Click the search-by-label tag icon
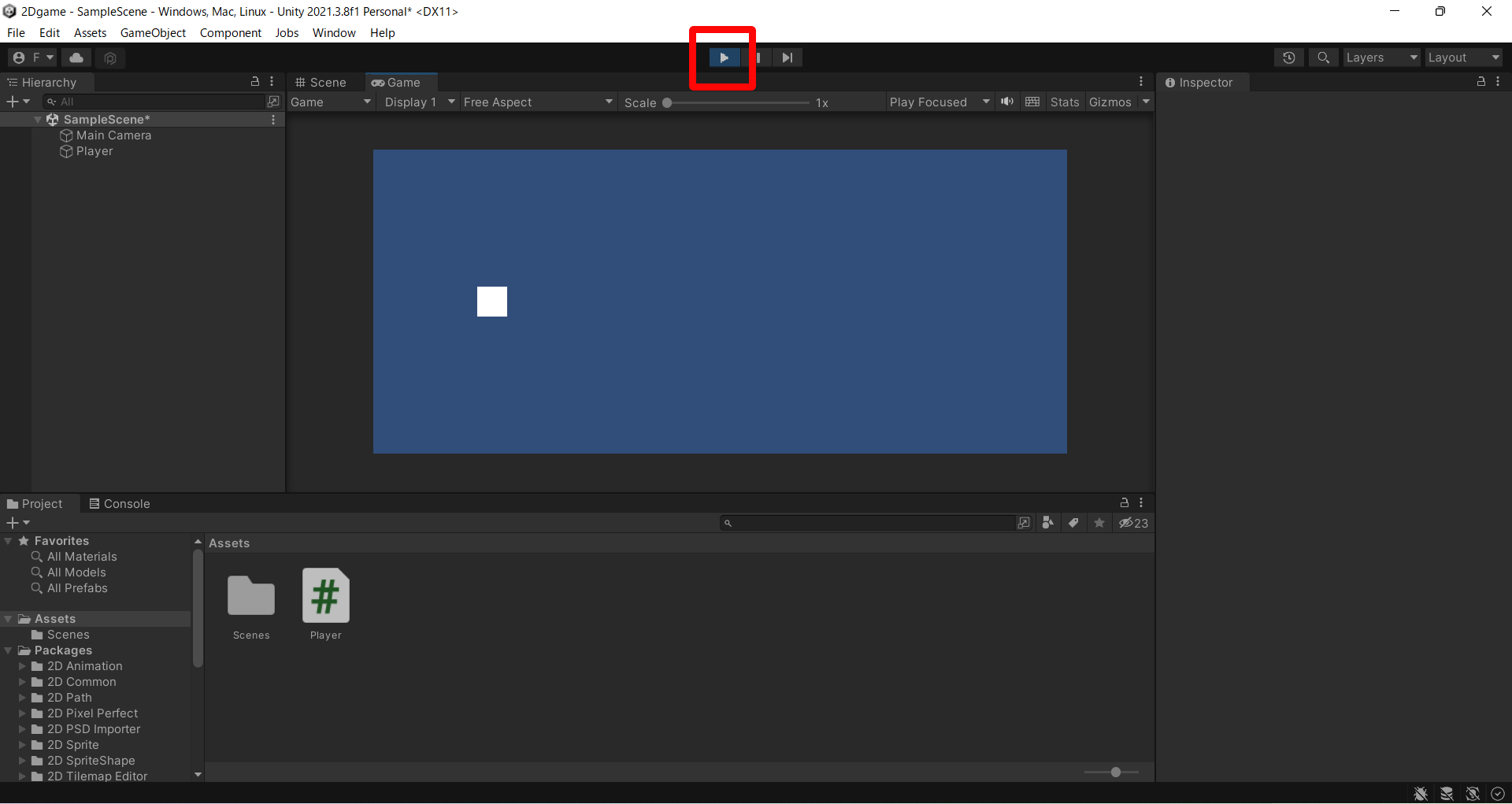Image resolution: width=1512 pixels, height=804 pixels. [1074, 522]
